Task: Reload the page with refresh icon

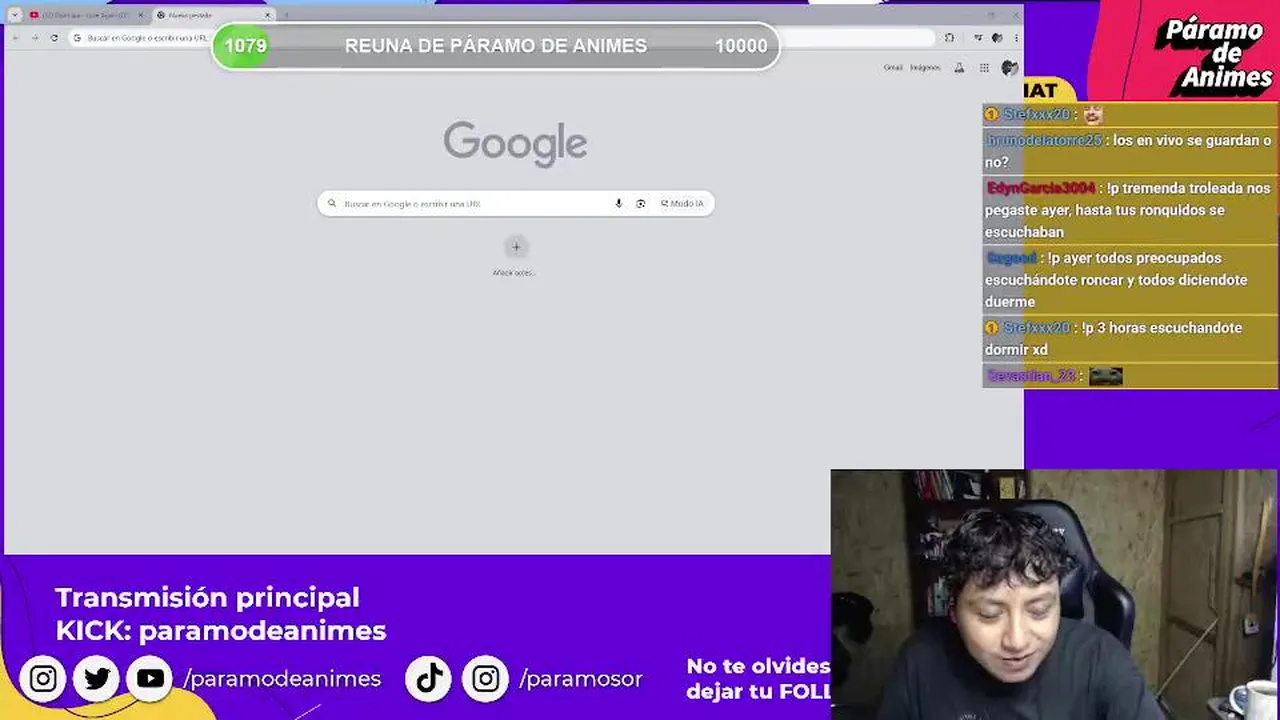Action: [x=54, y=38]
